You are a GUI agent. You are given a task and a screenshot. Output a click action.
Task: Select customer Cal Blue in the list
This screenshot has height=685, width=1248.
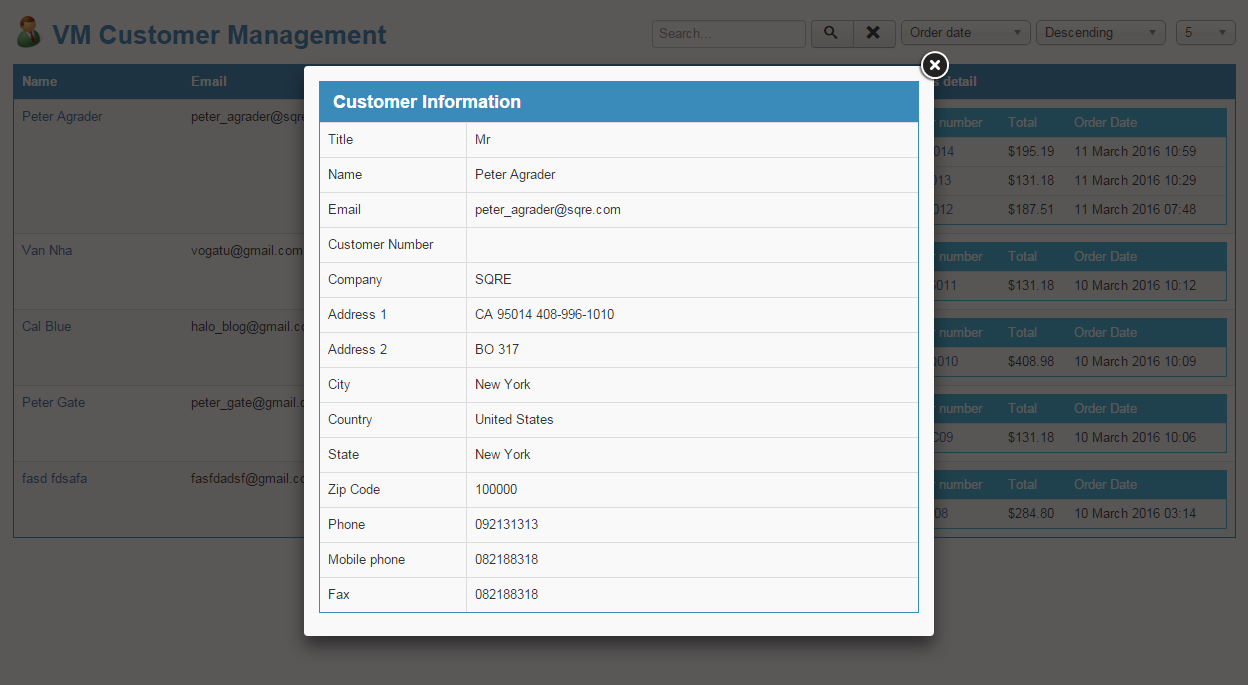[x=46, y=326]
